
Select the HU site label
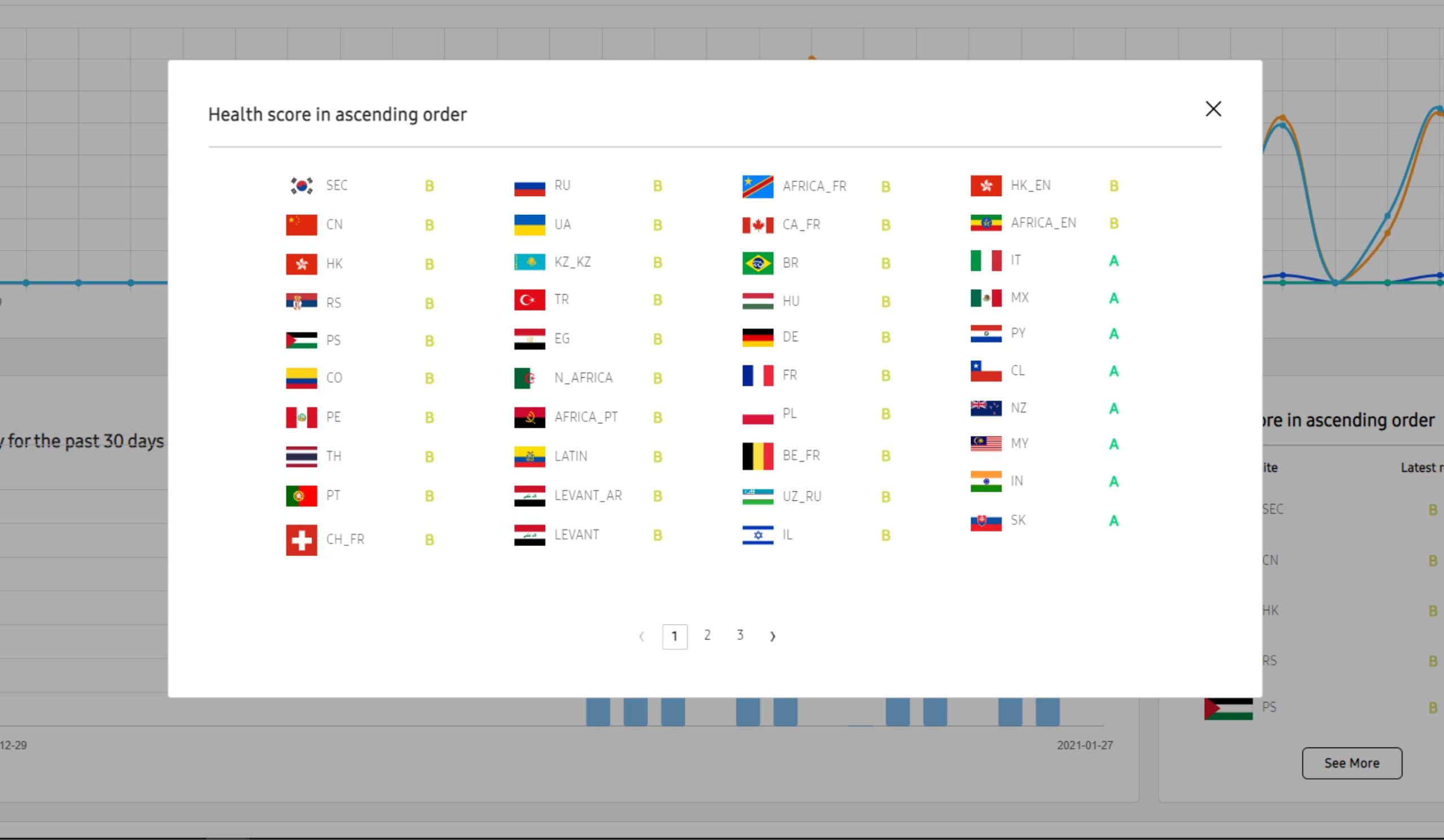(791, 301)
